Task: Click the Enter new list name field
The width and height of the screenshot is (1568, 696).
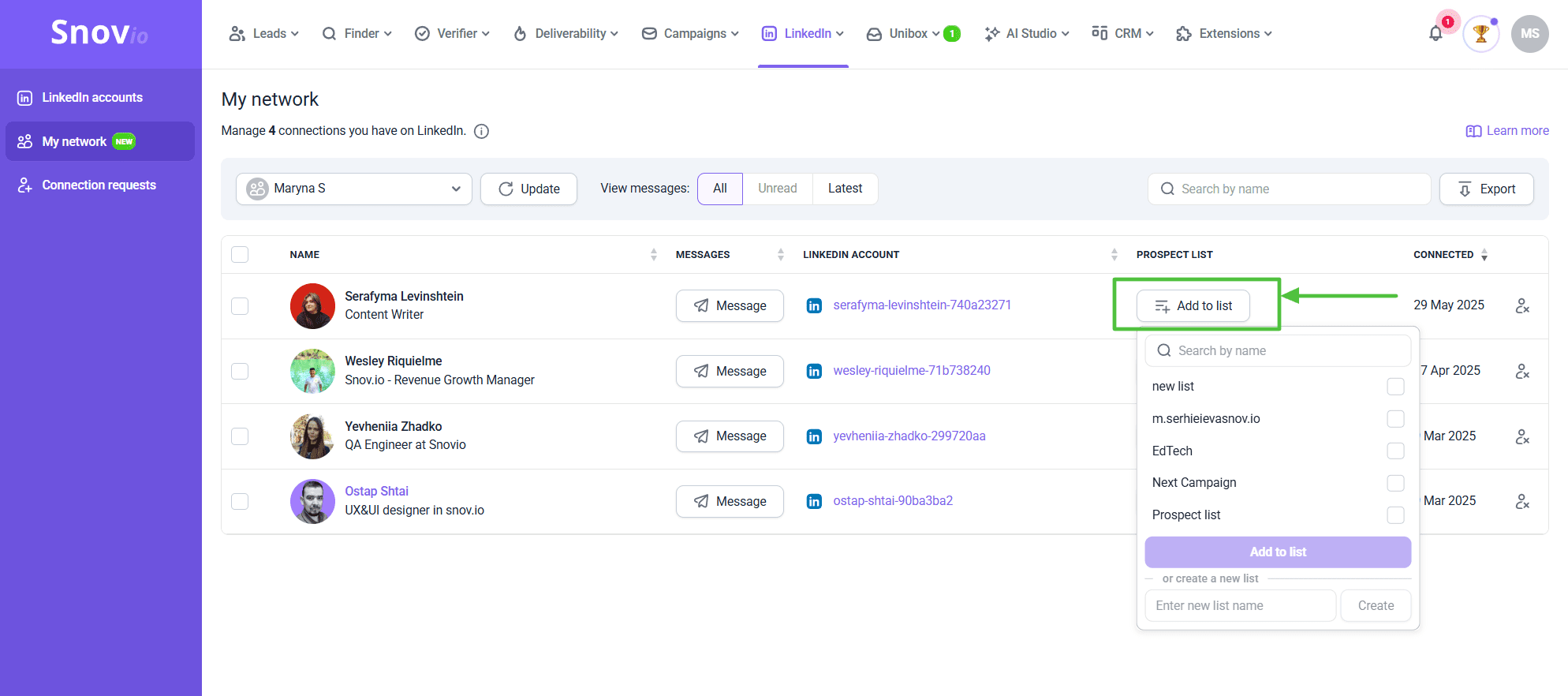Action: coord(1240,606)
